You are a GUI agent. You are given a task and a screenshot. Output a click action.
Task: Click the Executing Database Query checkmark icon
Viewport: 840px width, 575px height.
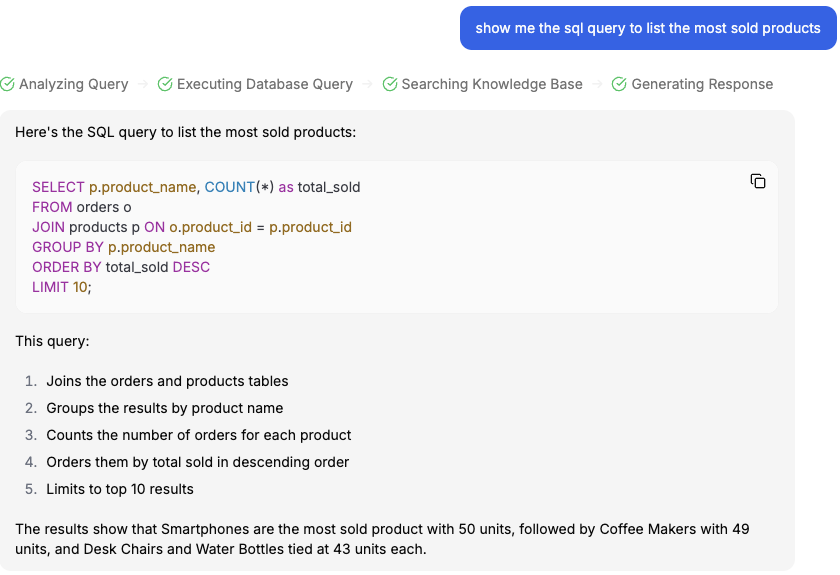pos(165,84)
